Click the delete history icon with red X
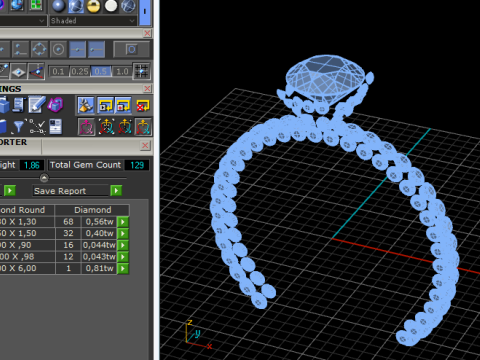The width and height of the screenshot is (480, 360). [x=143, y=105]
